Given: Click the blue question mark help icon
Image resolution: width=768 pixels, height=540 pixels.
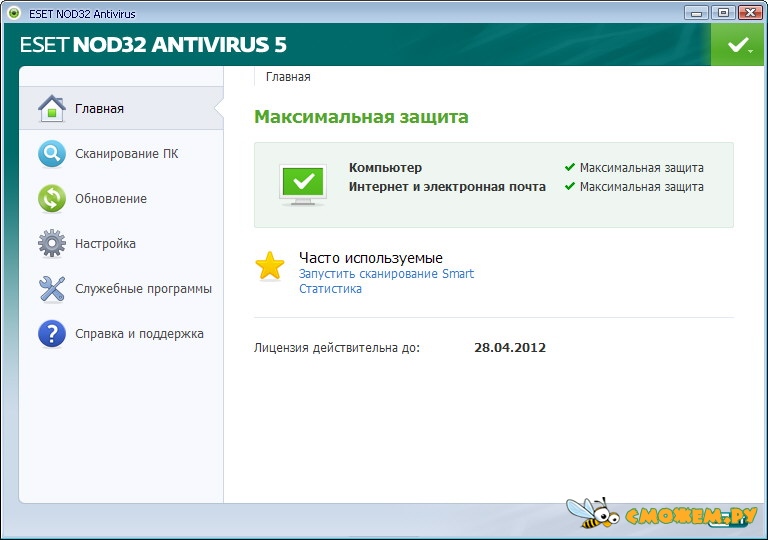Looking at the screenshot, I should coord(51,334).
